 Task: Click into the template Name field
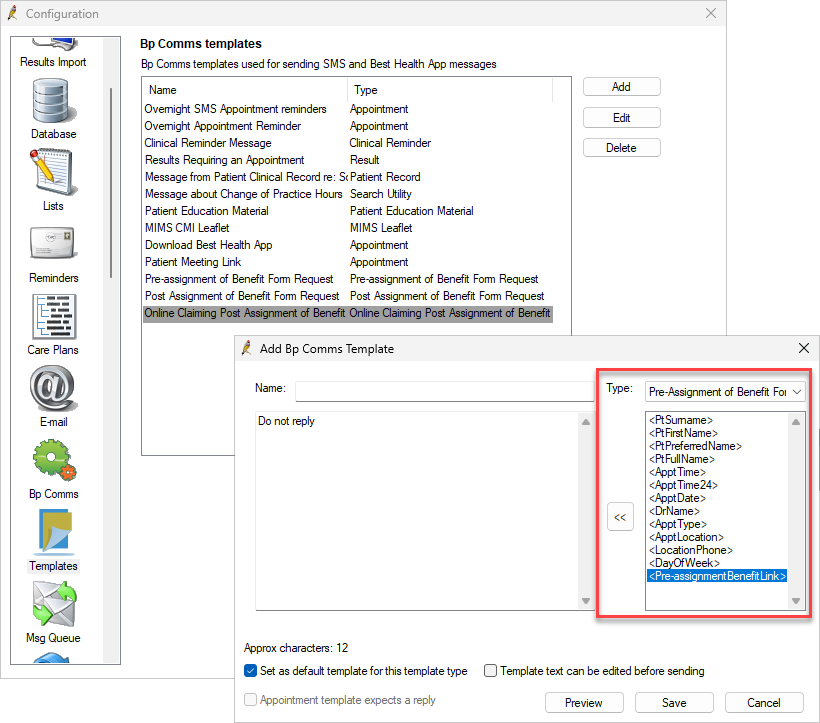(445, 391)
